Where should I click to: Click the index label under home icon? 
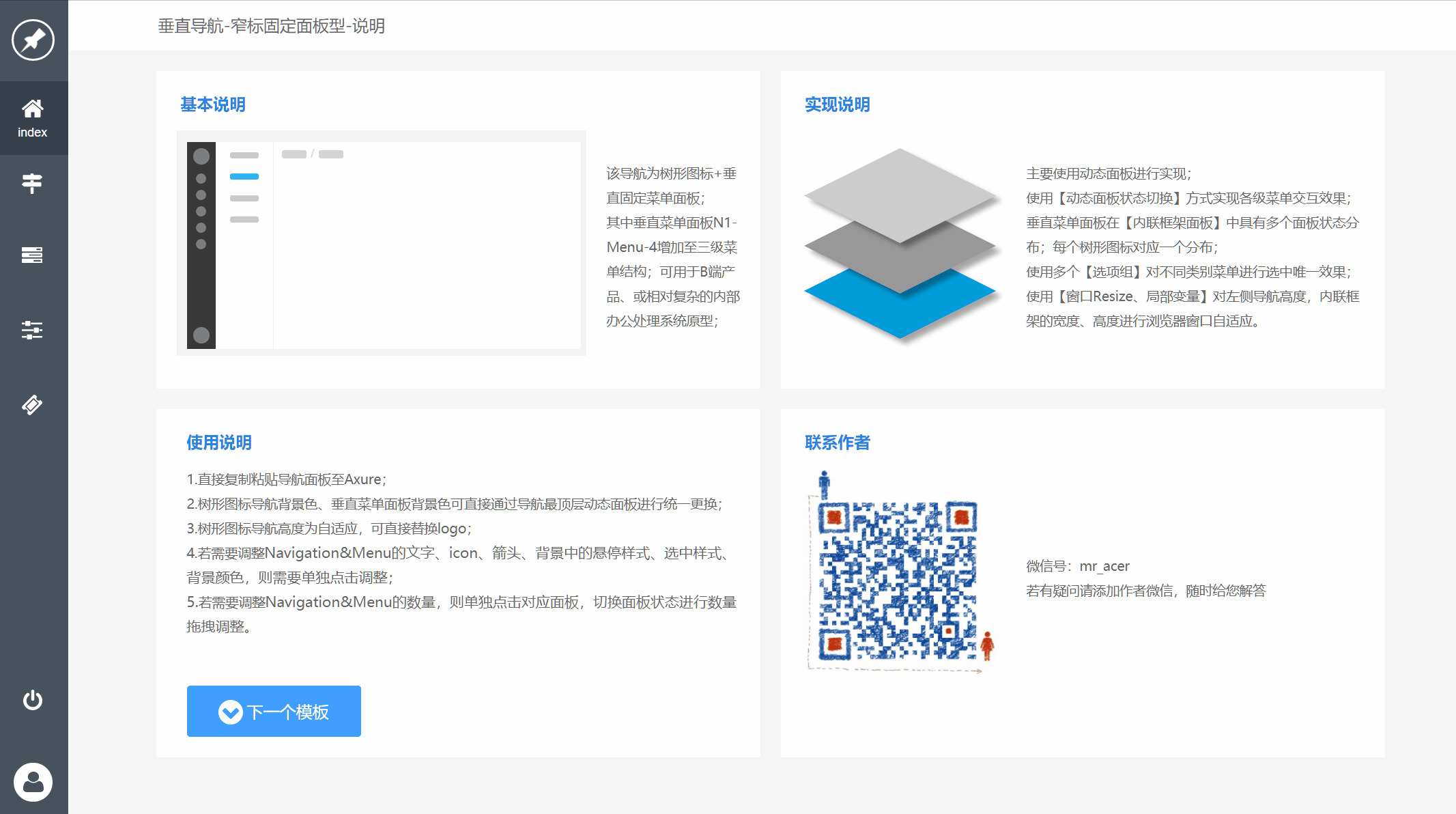click(33, 132)
